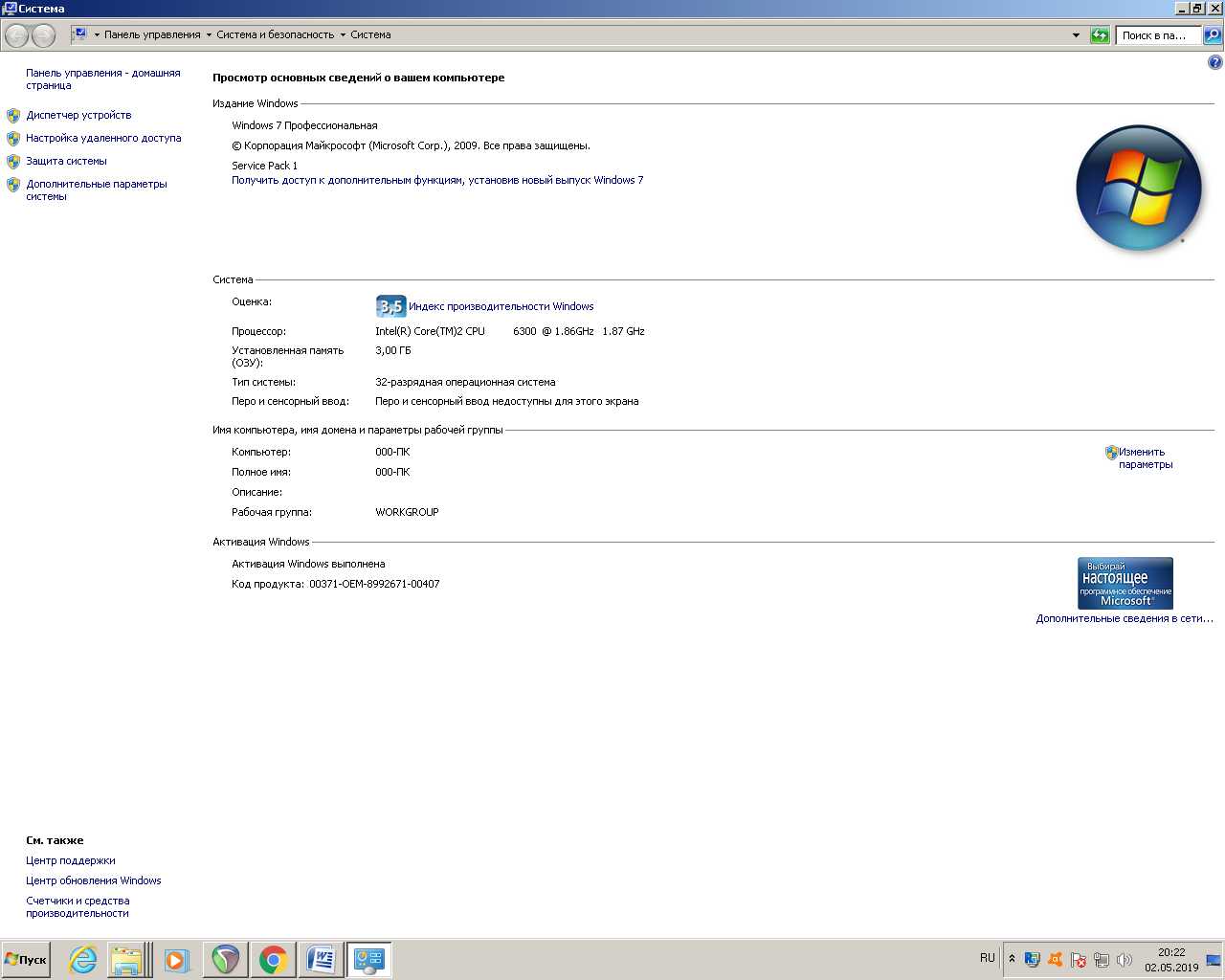Image resolution: width=1225 pixels, height=980 pixels.
Task: Click shield icon beside Защита системы
Action: click(13, 162)
